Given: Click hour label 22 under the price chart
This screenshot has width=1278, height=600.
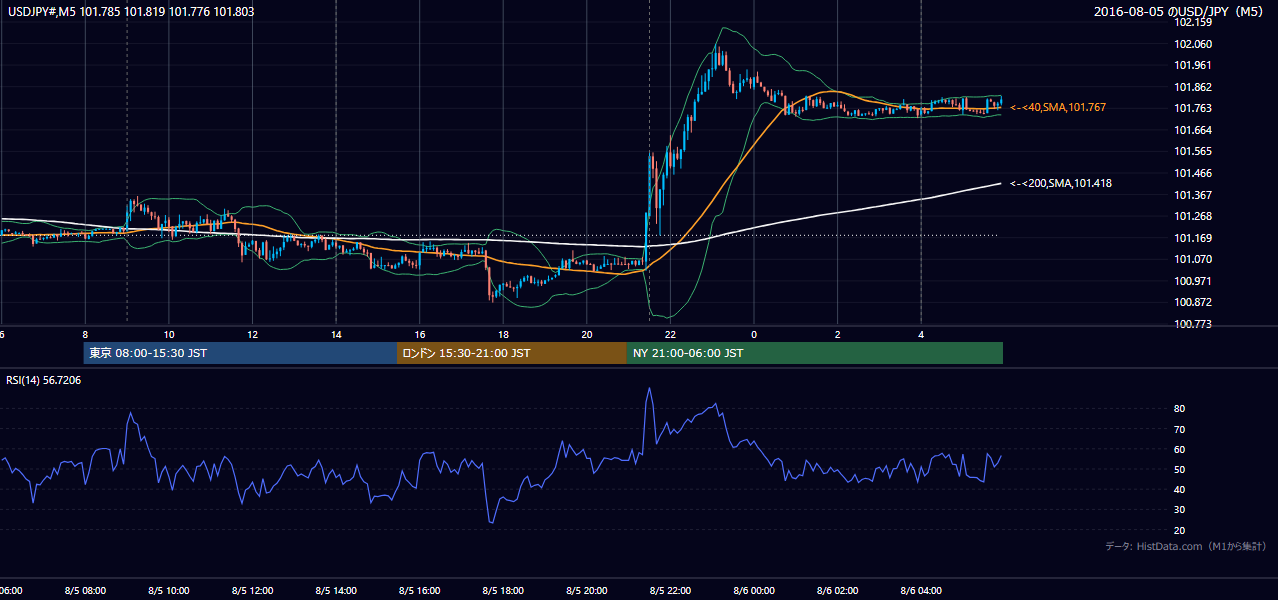Looking at the screenshot, I should click(x=670, y=334).
